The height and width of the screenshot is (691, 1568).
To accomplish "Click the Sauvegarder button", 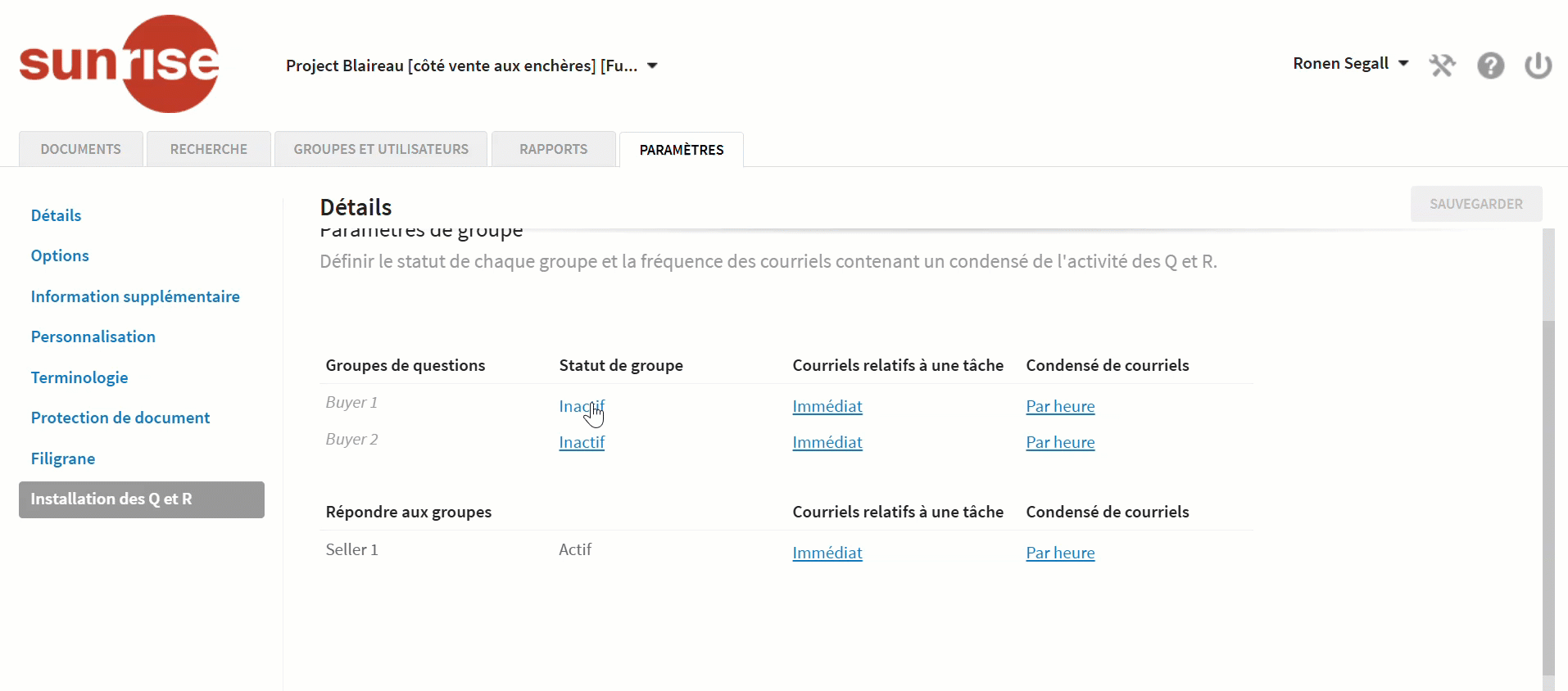I will (1475, 204).
